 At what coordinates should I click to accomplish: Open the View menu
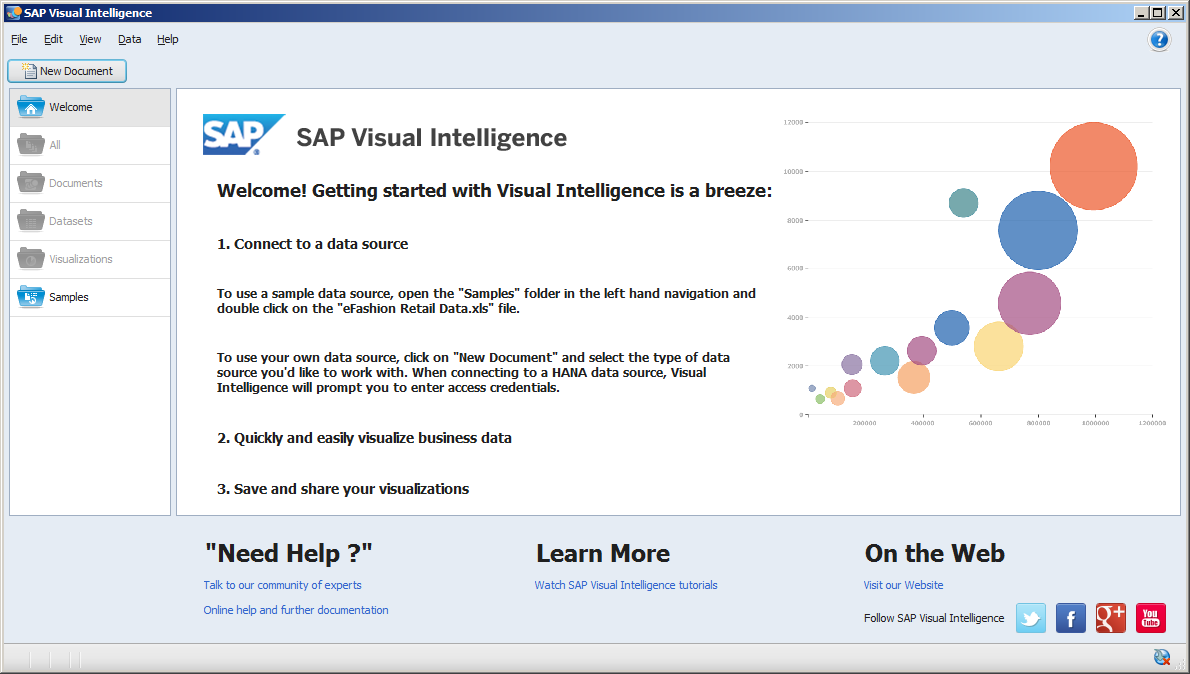tap(90, 39)
